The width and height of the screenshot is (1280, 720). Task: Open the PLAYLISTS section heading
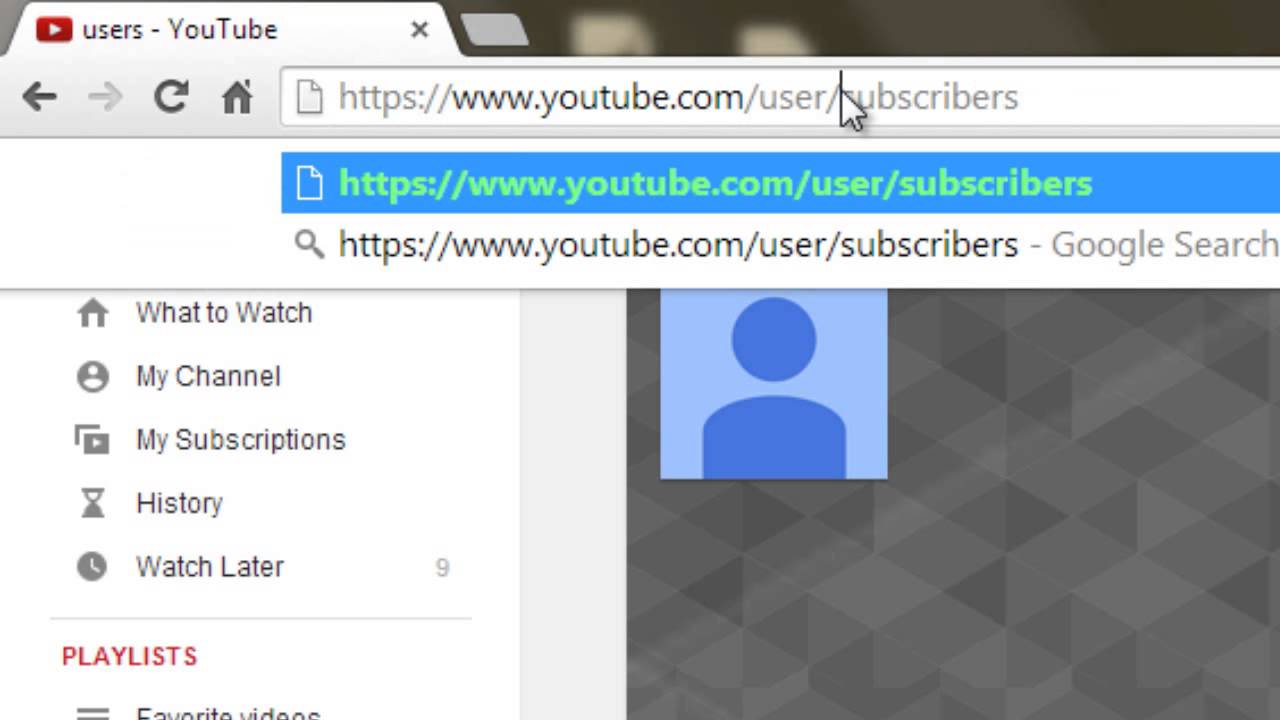tap(130, 656)
